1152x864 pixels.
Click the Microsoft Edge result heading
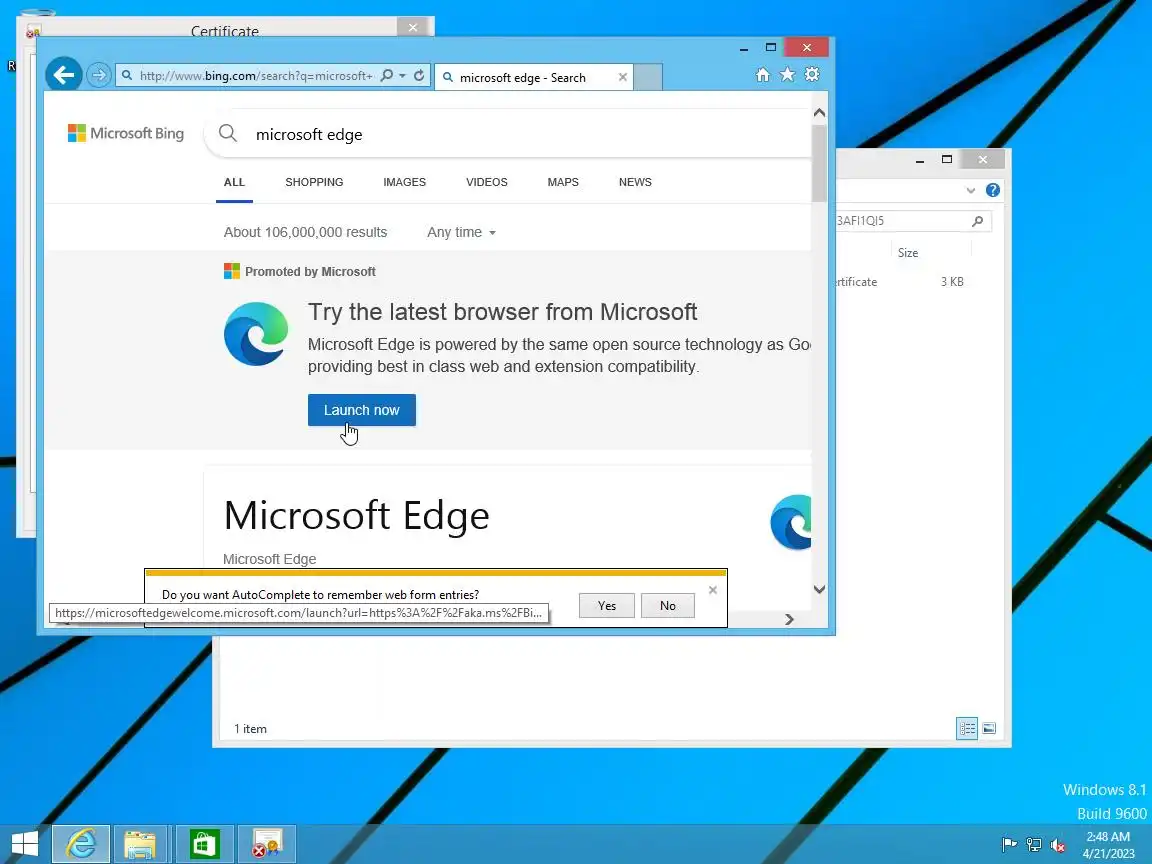(x=356, y=515)
